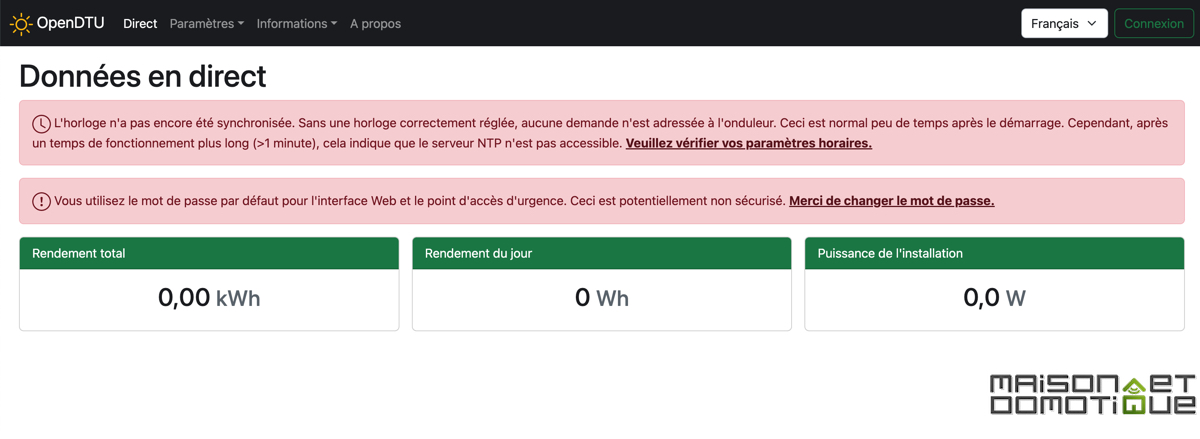Image resolution: width=1200 pixels, height=439 pixels.
Task: Click the clock icon in the time warning
Action: pyautogui.click(x=41, y=124)
